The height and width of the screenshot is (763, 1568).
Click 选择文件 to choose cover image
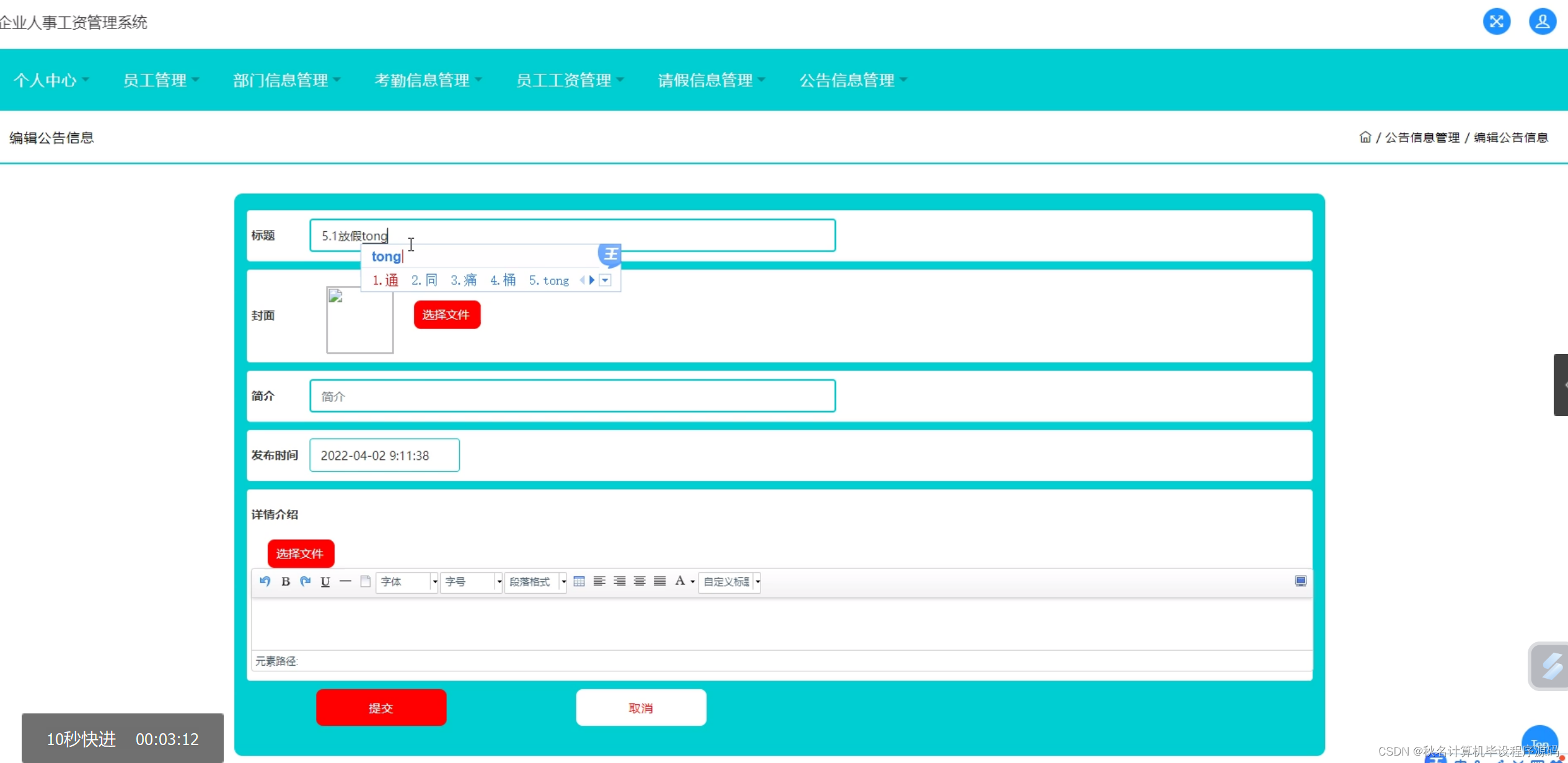click(447, 314)
